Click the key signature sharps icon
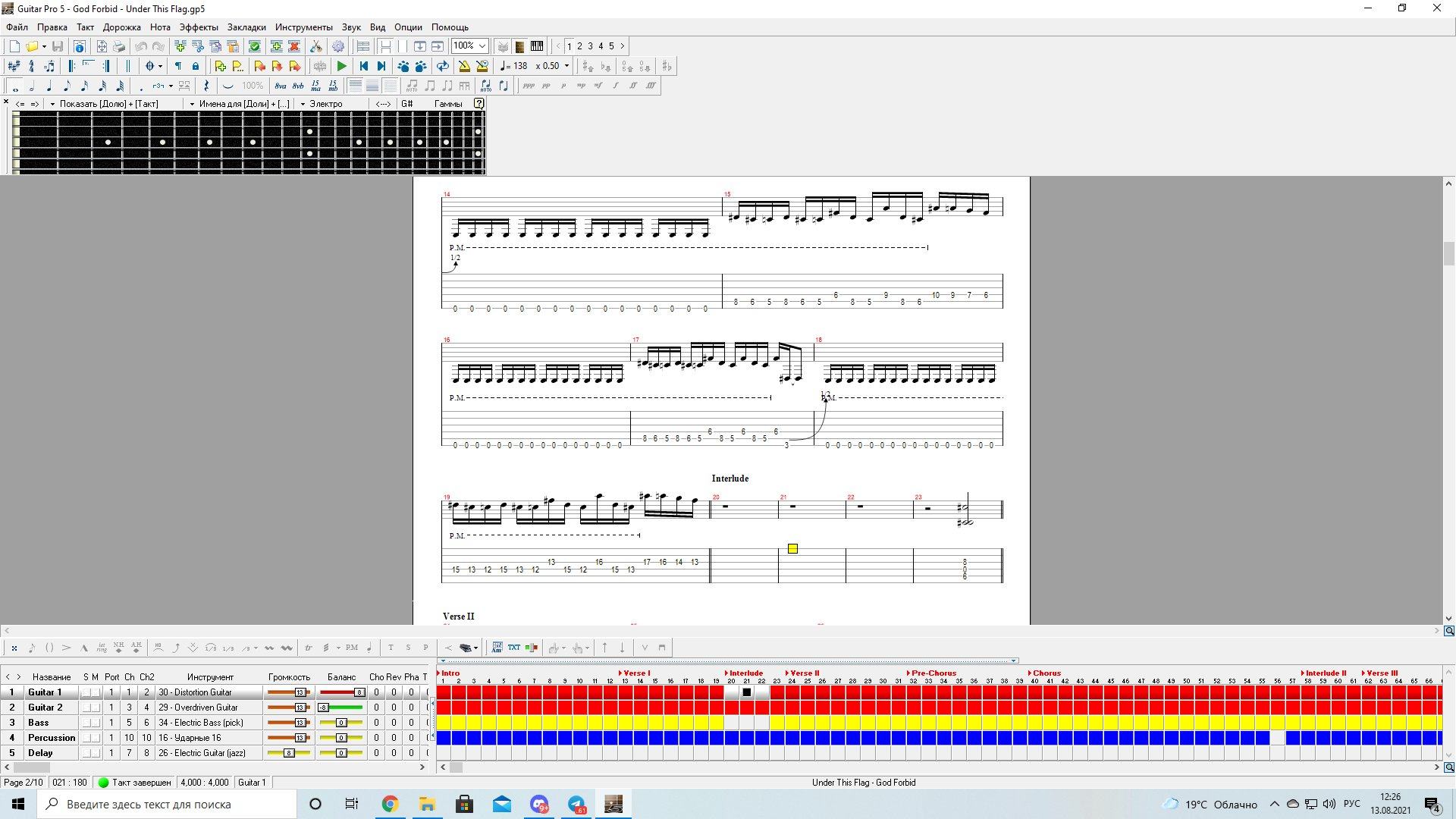The image size is (1456, 819). click(14, 66)
